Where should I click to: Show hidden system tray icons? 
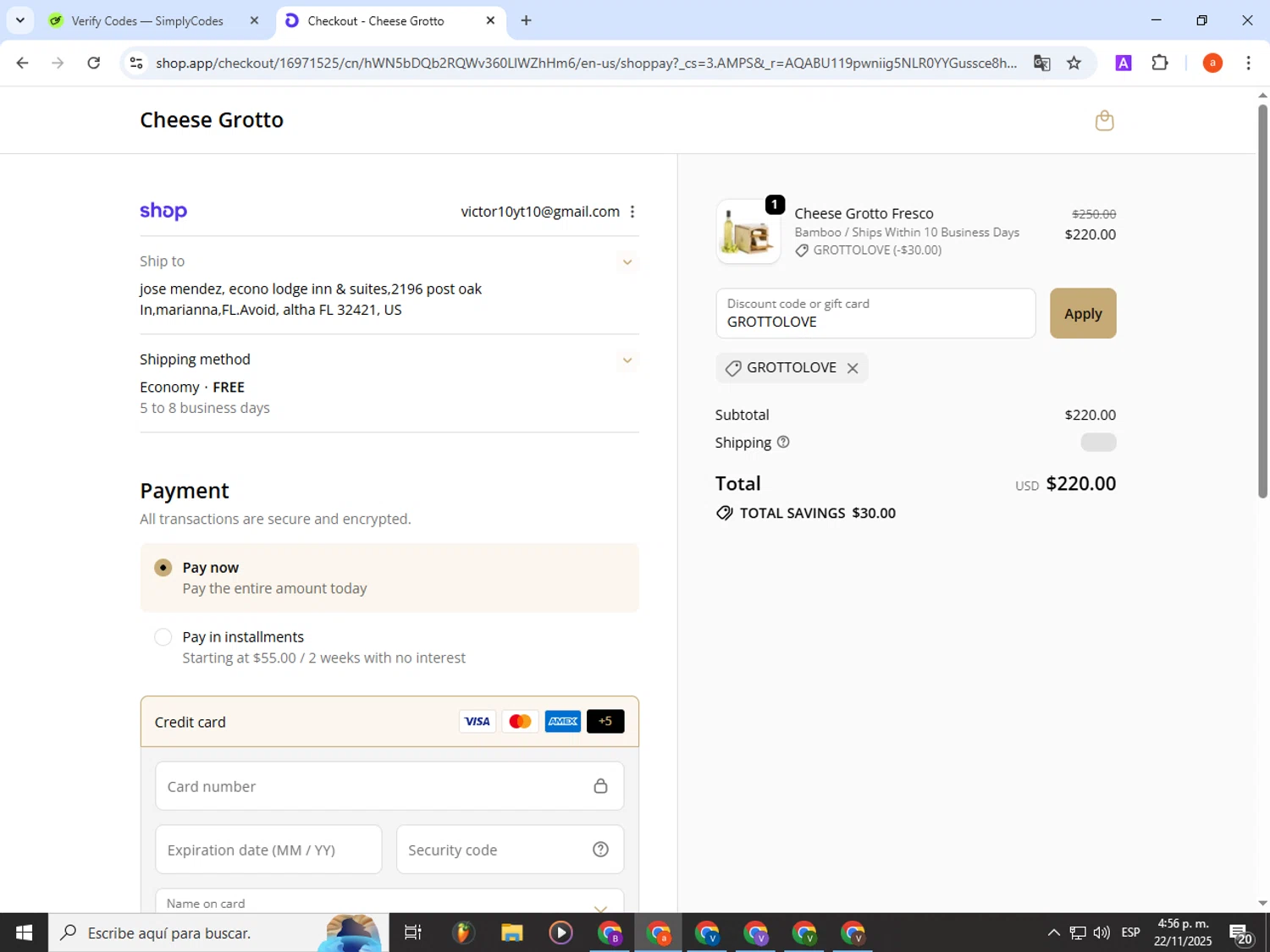1053,933
